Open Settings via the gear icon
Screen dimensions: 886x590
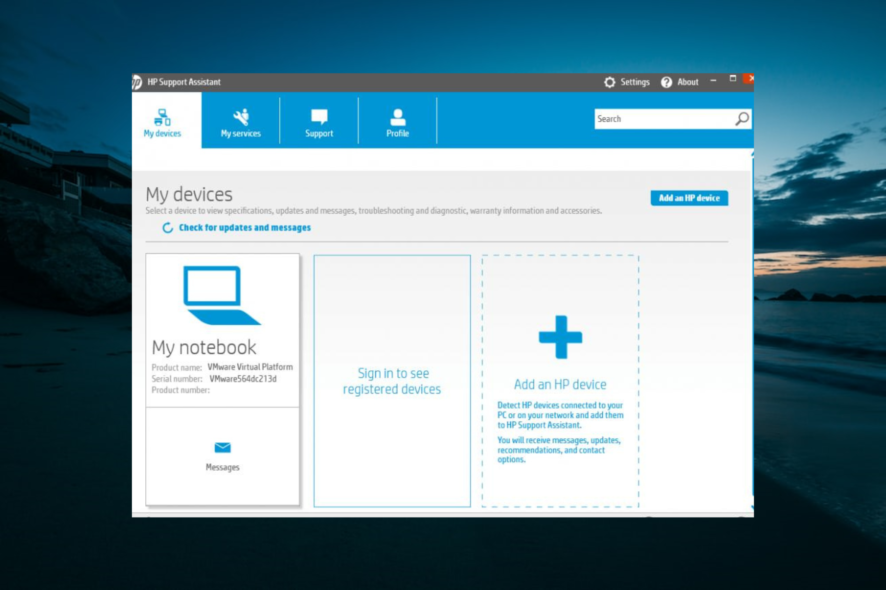(610, 82)
